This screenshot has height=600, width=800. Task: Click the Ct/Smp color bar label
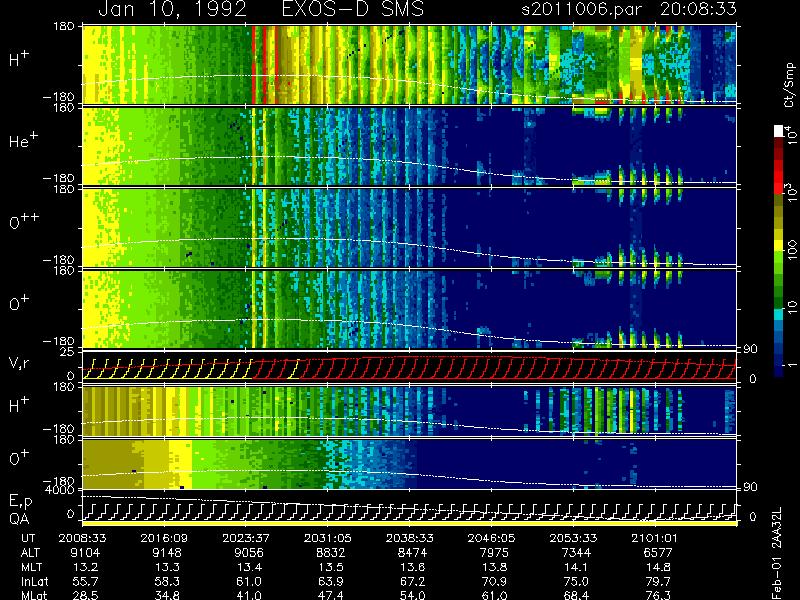tap(789, 85)
